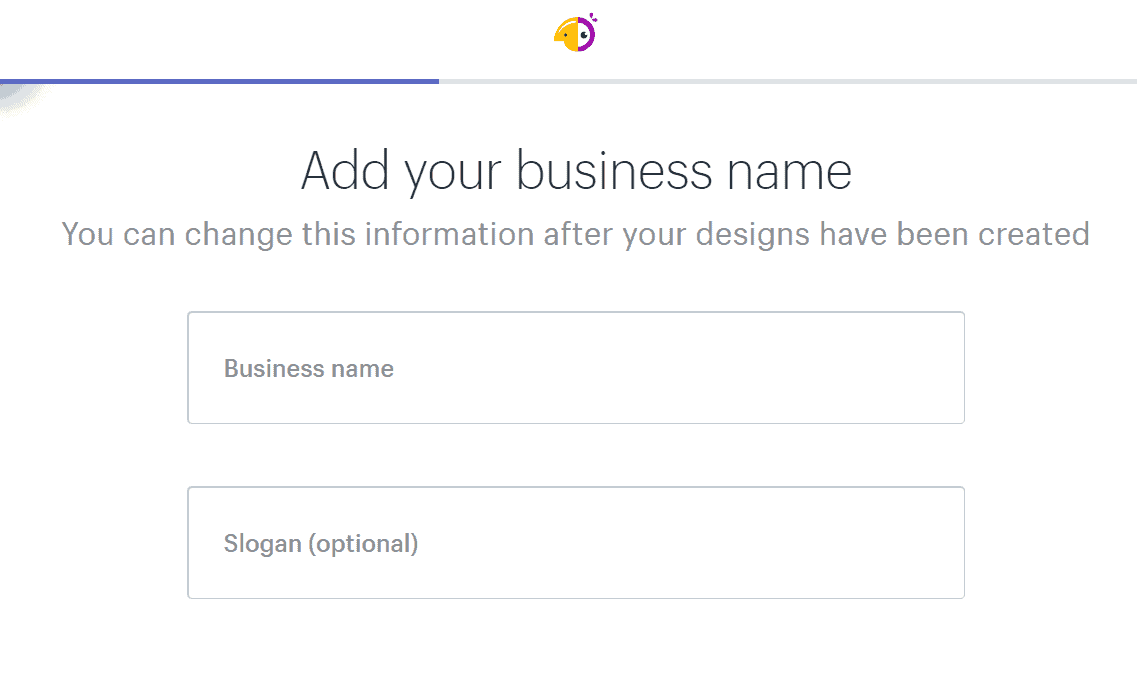Click the 'Add your business name' heading
This screenshot has width=1137, height=694.
coord(575,170)
